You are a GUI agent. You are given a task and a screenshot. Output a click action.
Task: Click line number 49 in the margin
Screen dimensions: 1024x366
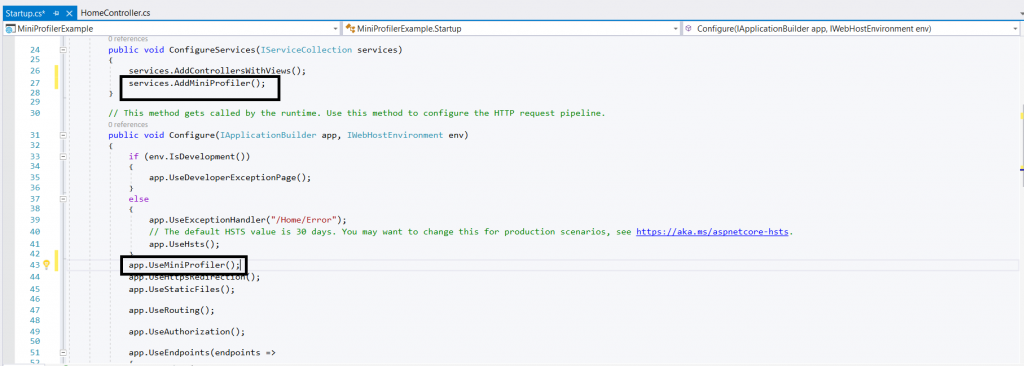[x=35, y=331]
